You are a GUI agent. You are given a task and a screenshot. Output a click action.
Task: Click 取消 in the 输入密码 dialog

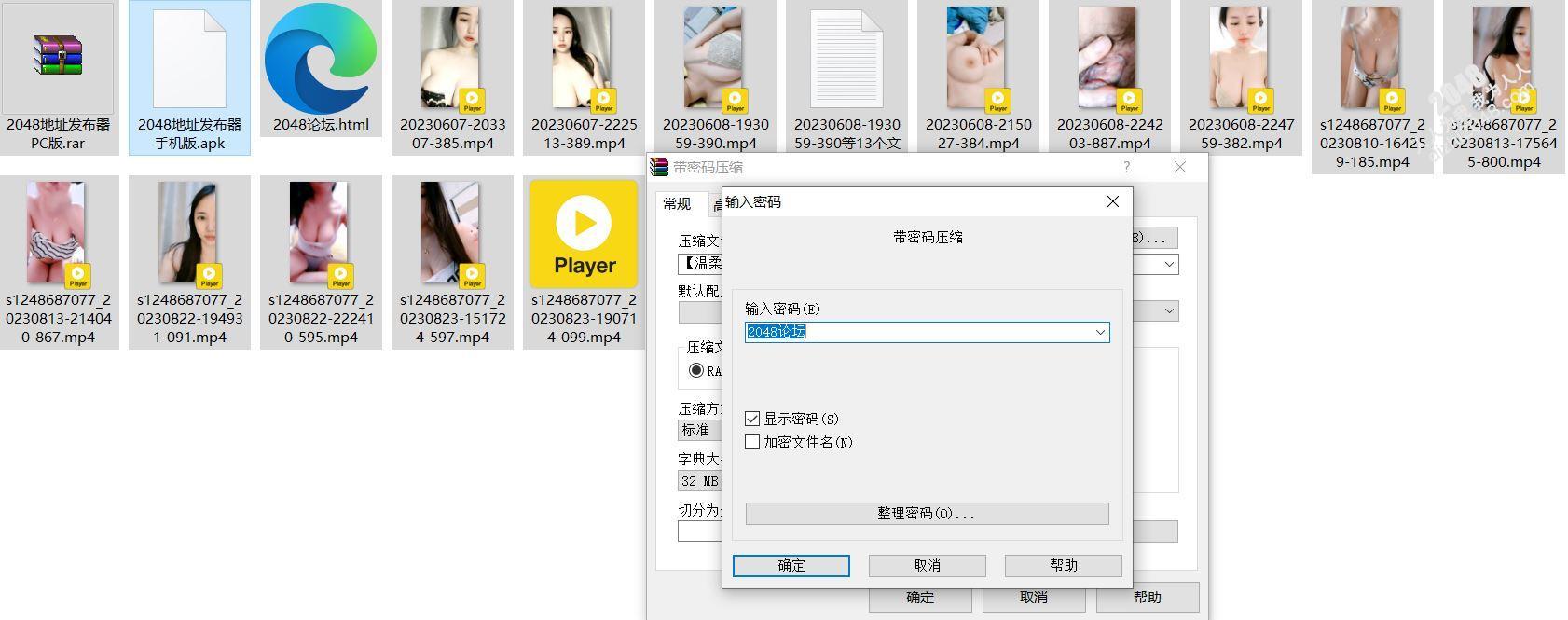pos(927,566)
